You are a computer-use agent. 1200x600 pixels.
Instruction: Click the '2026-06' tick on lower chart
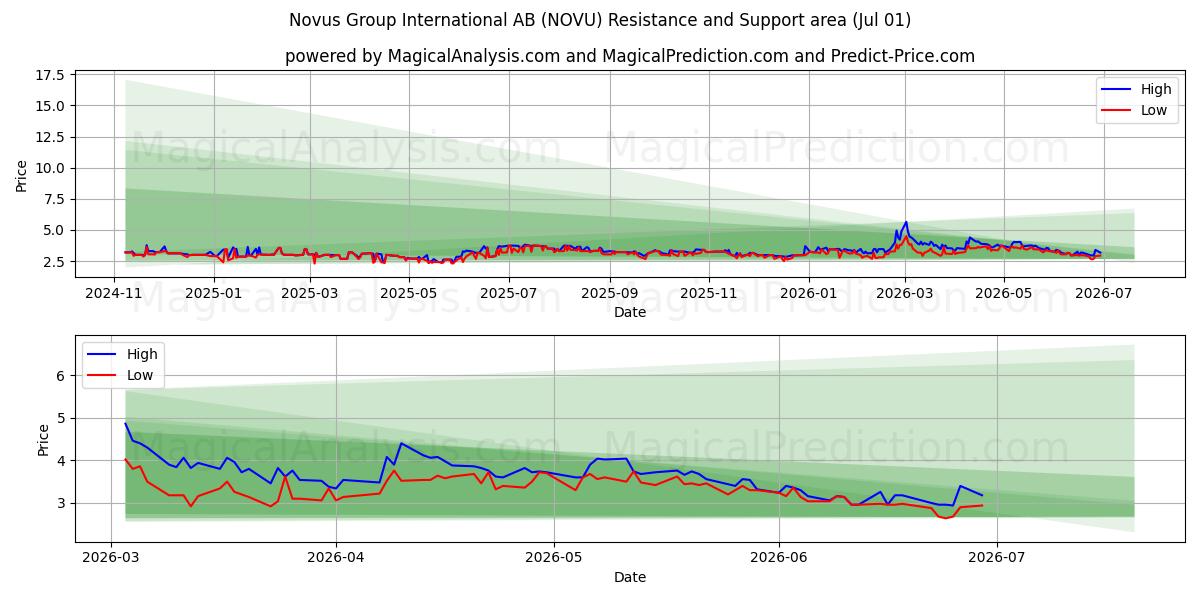pos(779,558)
